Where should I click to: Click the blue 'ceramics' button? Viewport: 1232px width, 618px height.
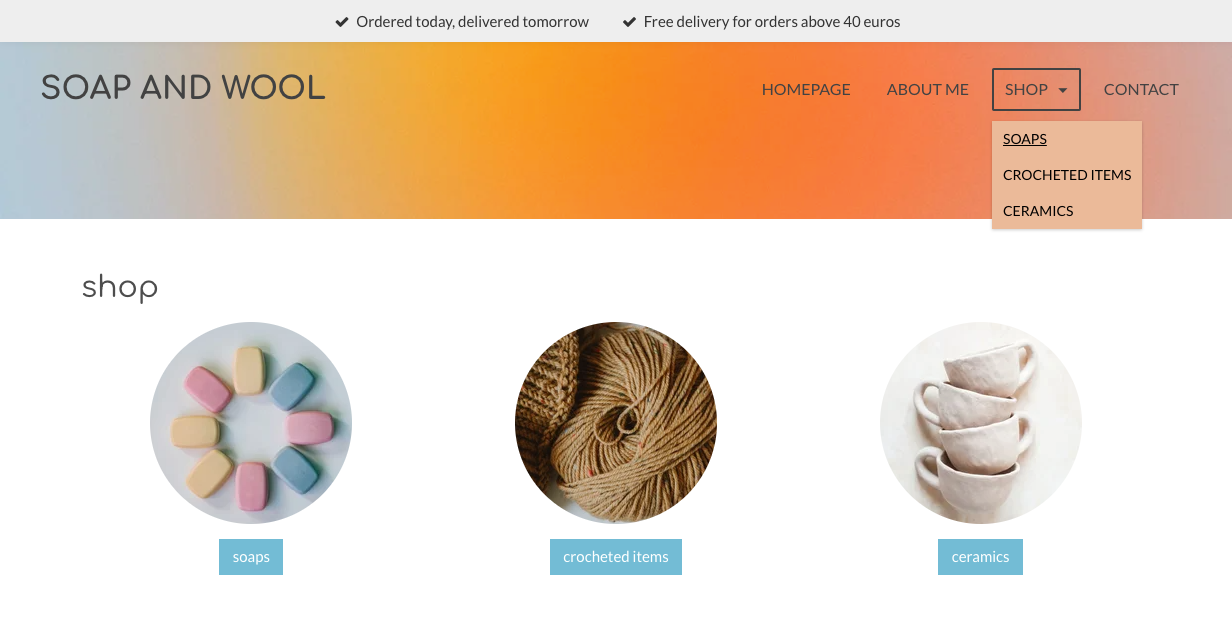[980, 557]
